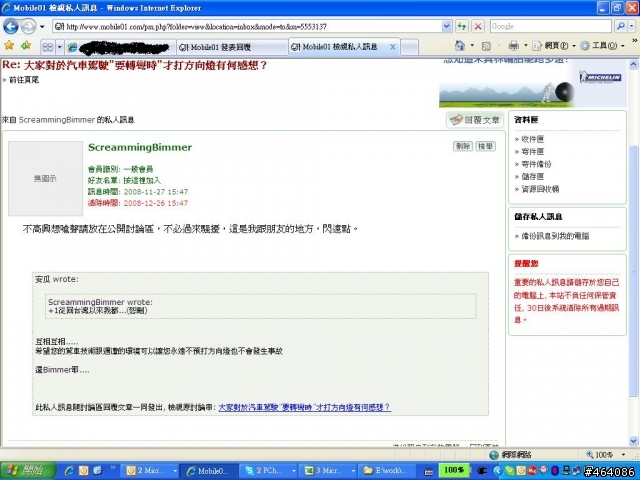Open the Quick Tabs grid view

(x=48, y=47)
